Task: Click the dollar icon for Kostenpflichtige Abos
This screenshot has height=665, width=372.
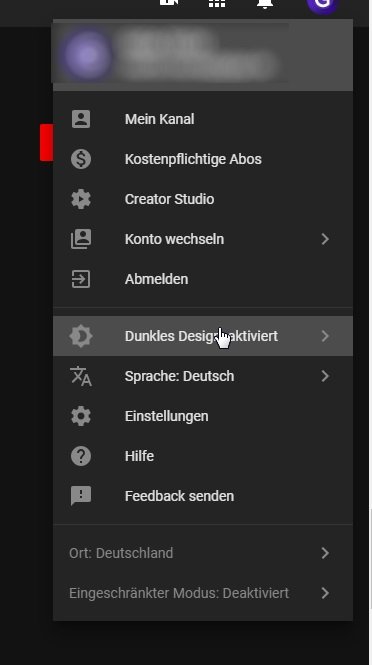Action: (81, 159)
